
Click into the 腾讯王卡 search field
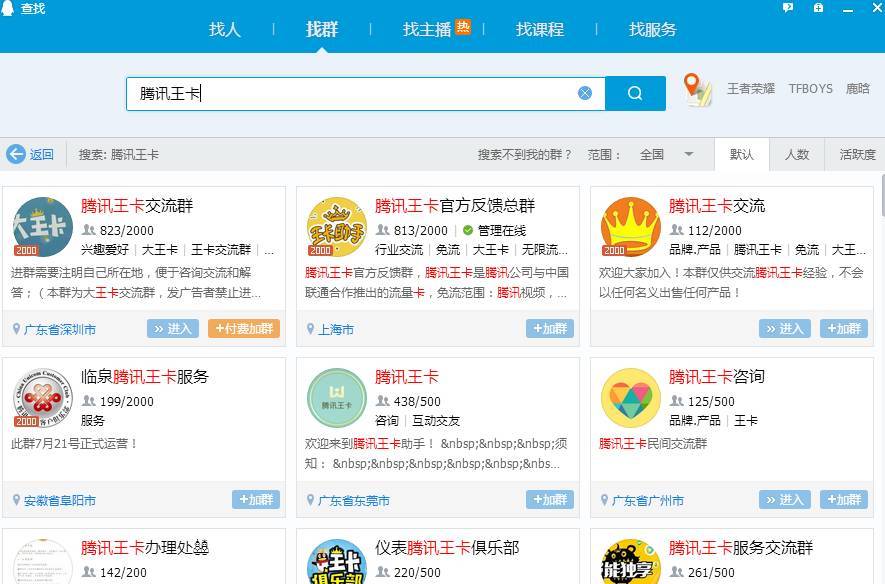pyautogui.click(x=350, y=93)
